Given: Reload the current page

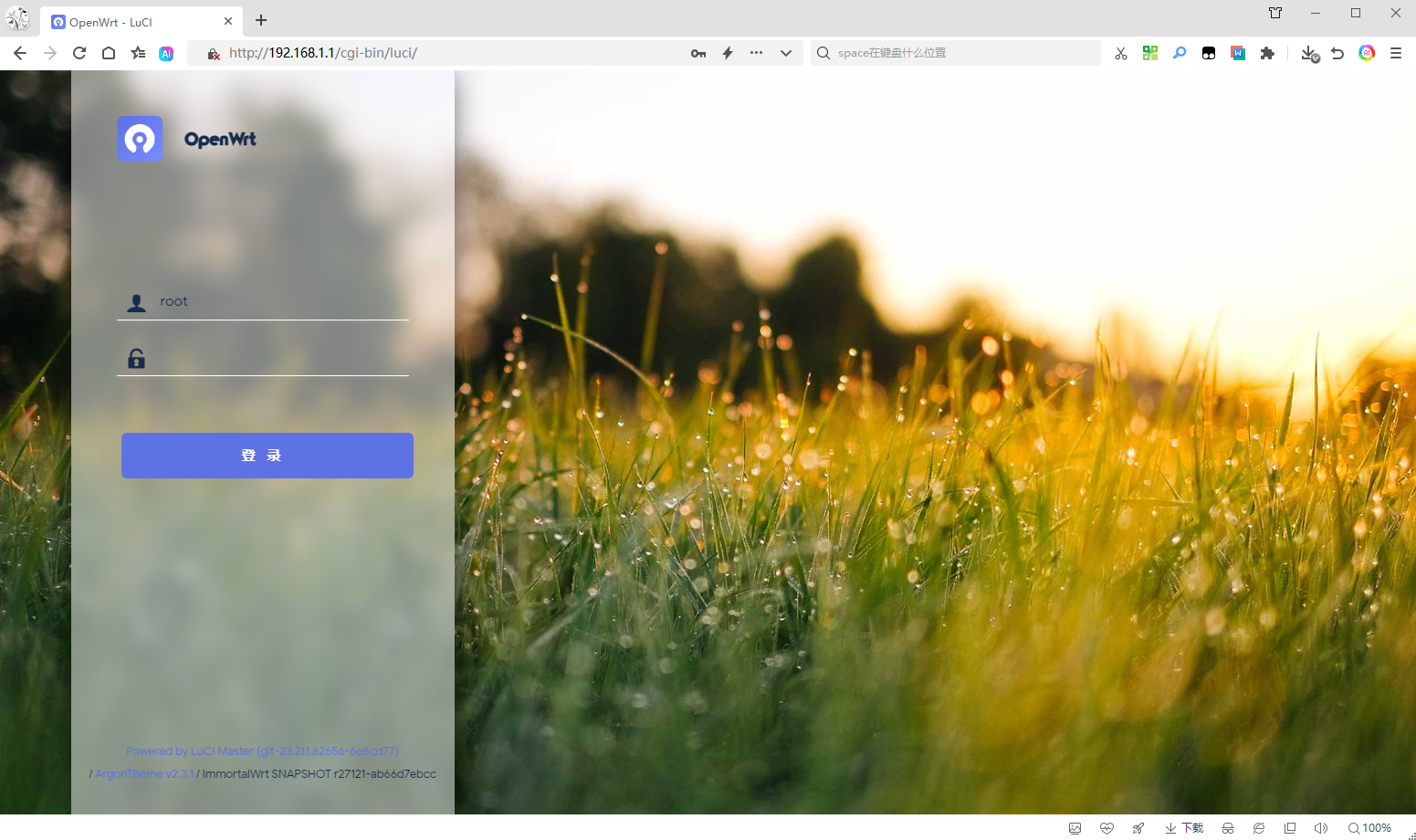Looking at the screenshot, I should click(79, 53).
